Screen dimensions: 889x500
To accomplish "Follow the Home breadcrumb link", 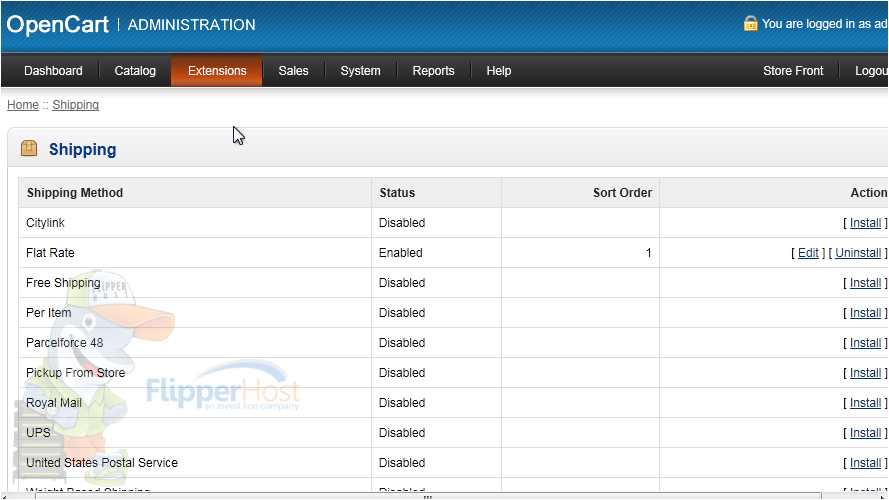I will coord(23,105).
